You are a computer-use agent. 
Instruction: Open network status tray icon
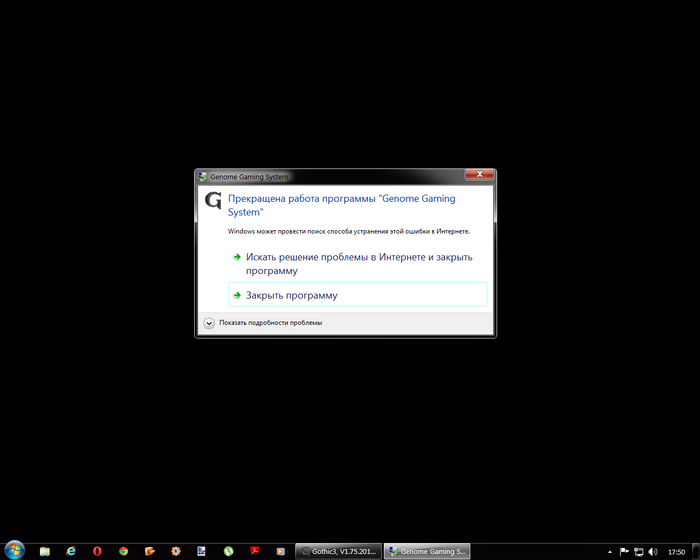click(x=639, y=551)
